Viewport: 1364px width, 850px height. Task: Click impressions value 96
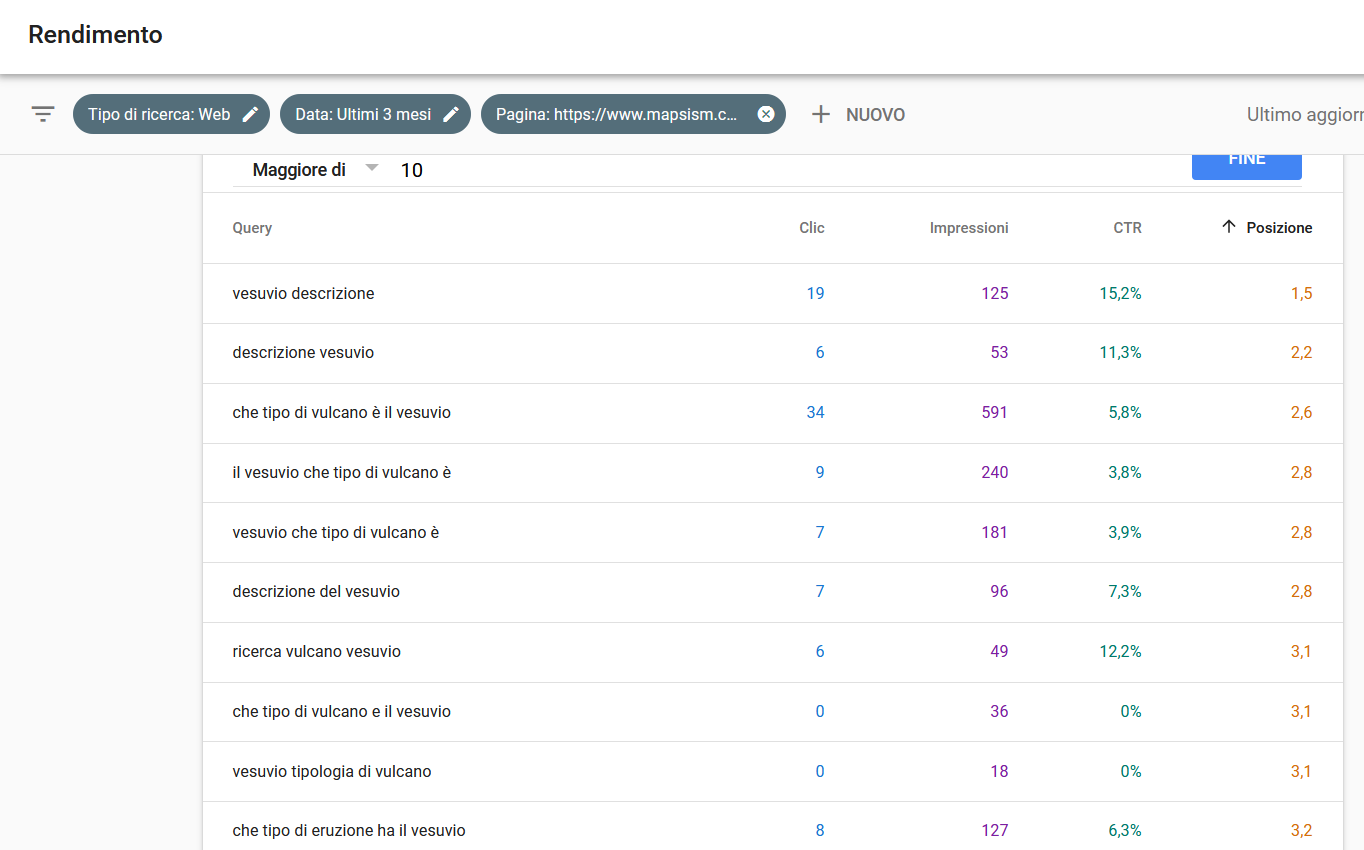[x=999, y=591]
